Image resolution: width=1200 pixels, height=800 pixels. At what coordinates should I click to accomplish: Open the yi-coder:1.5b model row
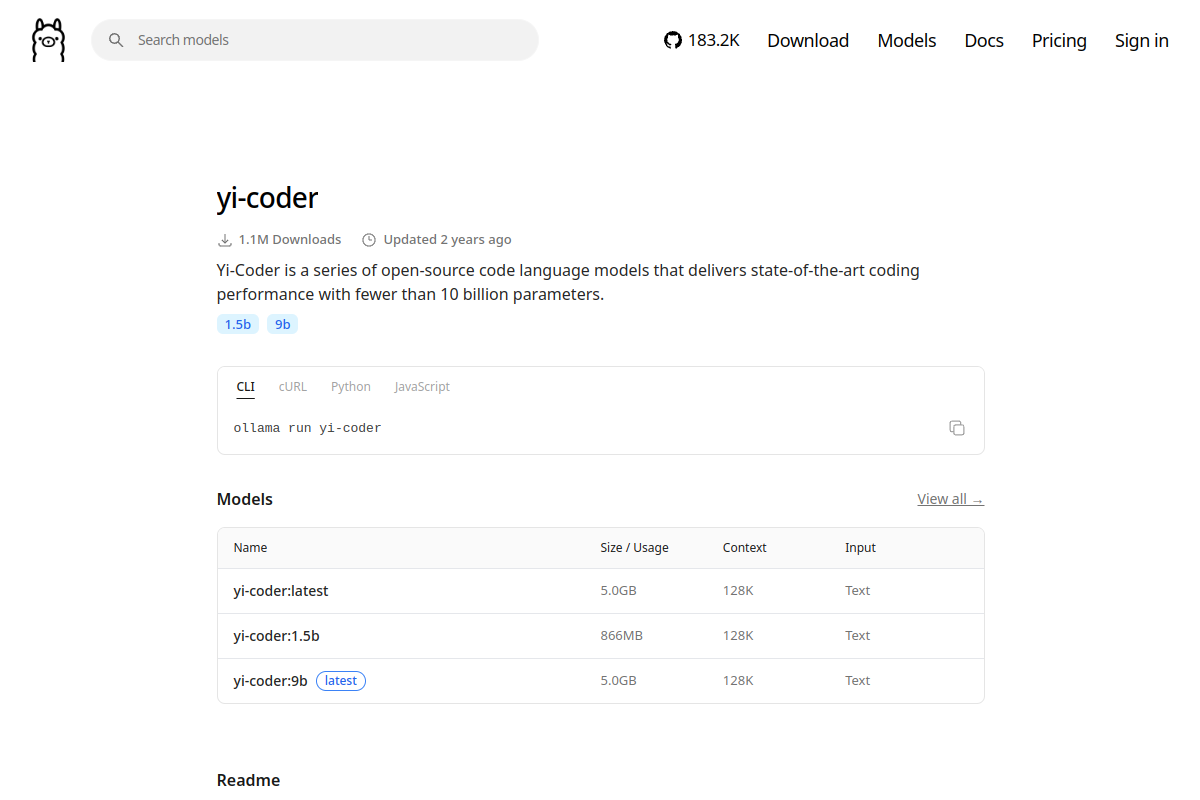[x=601, y=636]
